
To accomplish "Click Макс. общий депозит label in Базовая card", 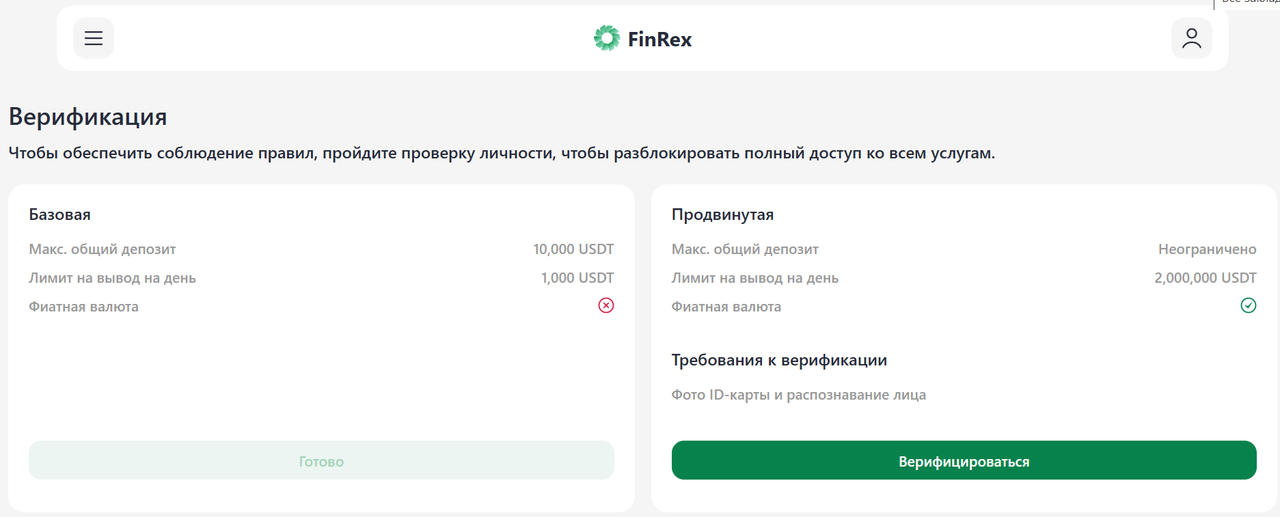I will (102, 249).
